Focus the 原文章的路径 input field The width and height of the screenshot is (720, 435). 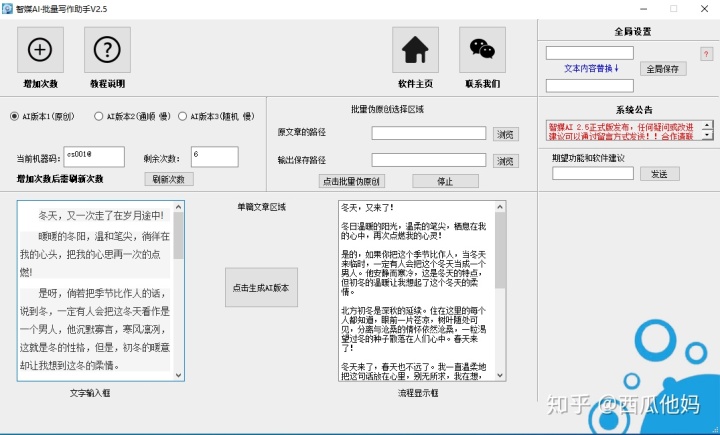pos(429,133)
